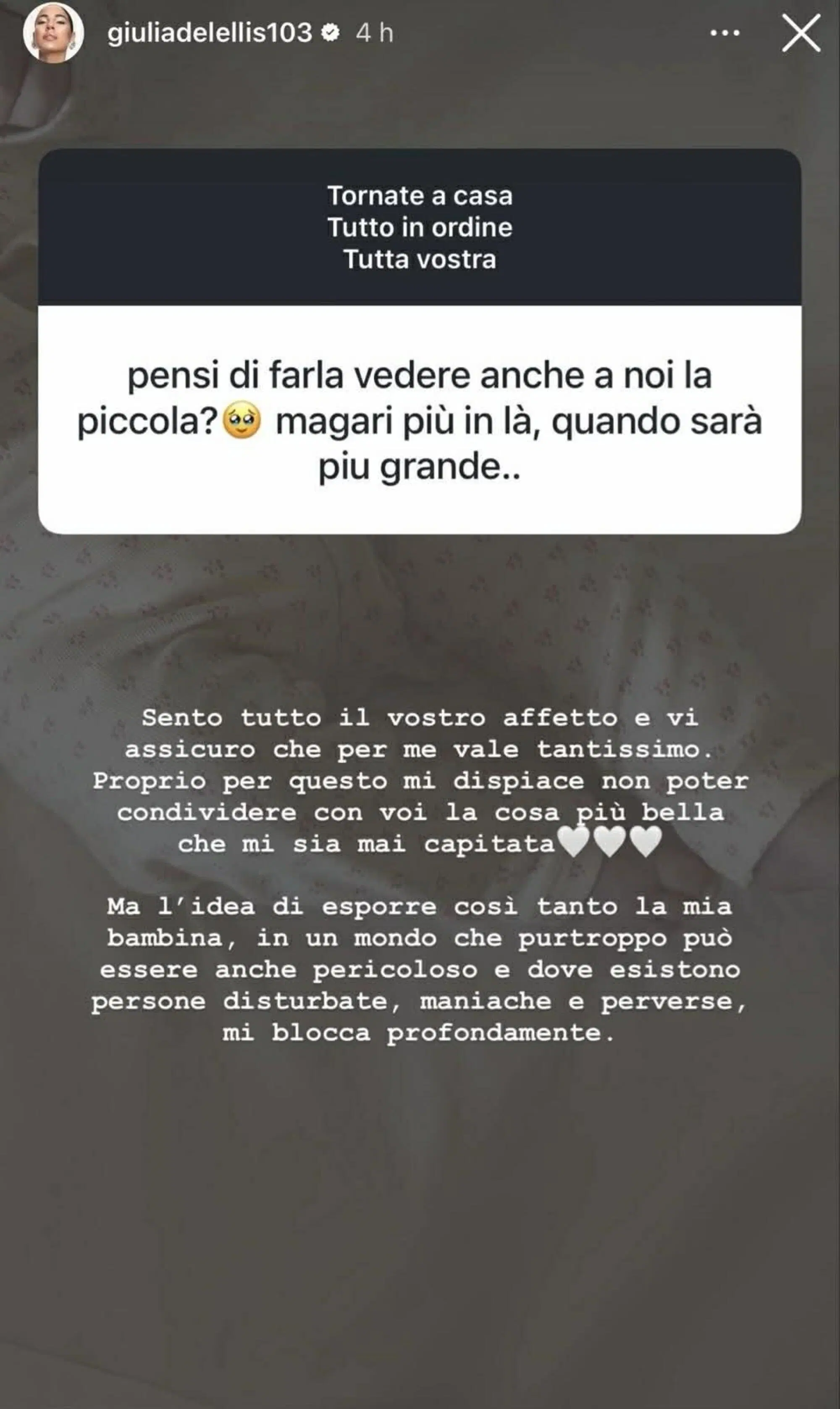This screenshot has height=1409, width=840.
Task: Tap the '4 h' story timestamp
Action: [374, 33]
